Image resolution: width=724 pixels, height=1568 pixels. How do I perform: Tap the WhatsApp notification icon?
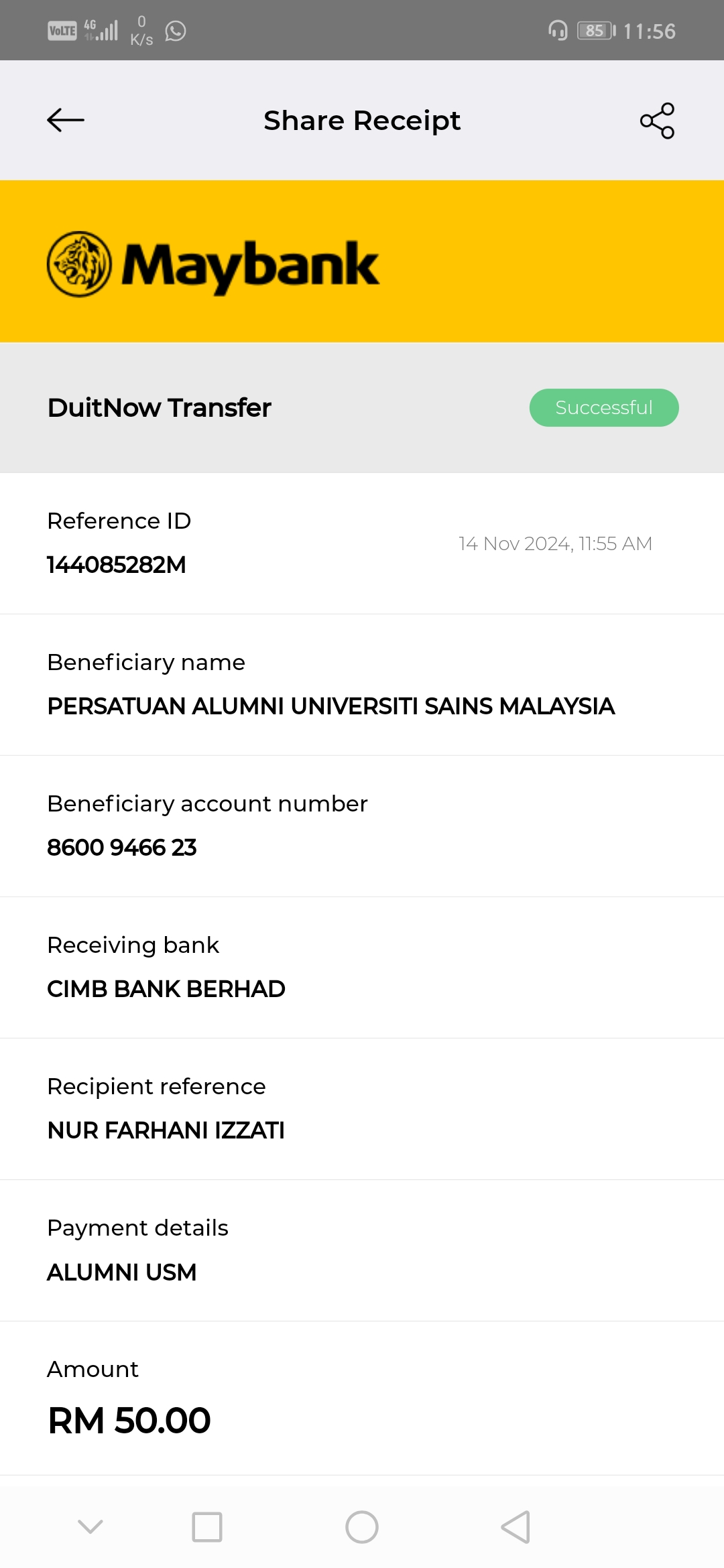(176, 31)
